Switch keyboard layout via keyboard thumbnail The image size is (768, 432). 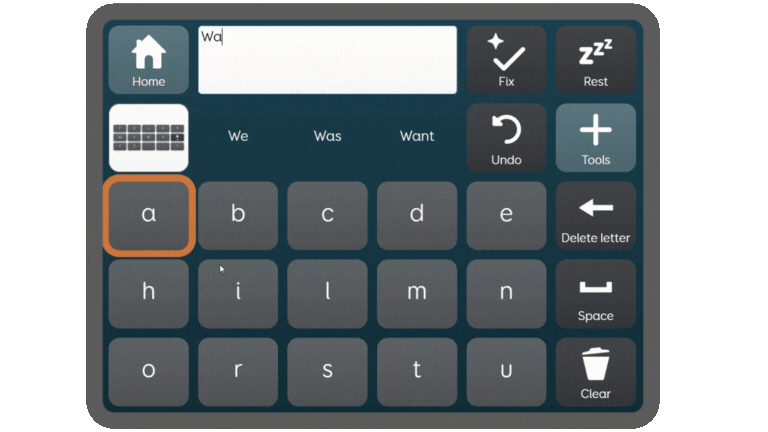pos(148,138)
